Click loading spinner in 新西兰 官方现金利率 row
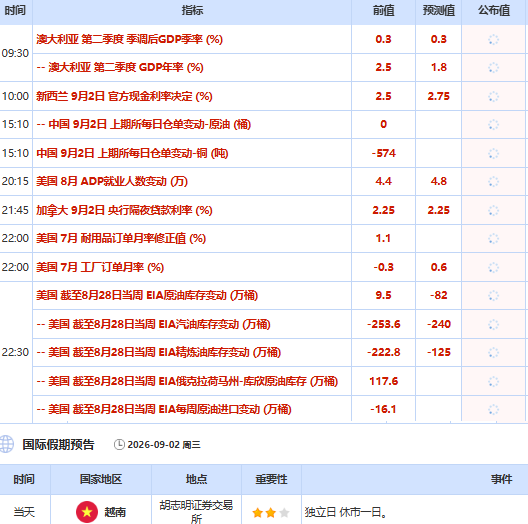Image resolution: width=528 pixels, height=524 pixels. coord(493,96)
